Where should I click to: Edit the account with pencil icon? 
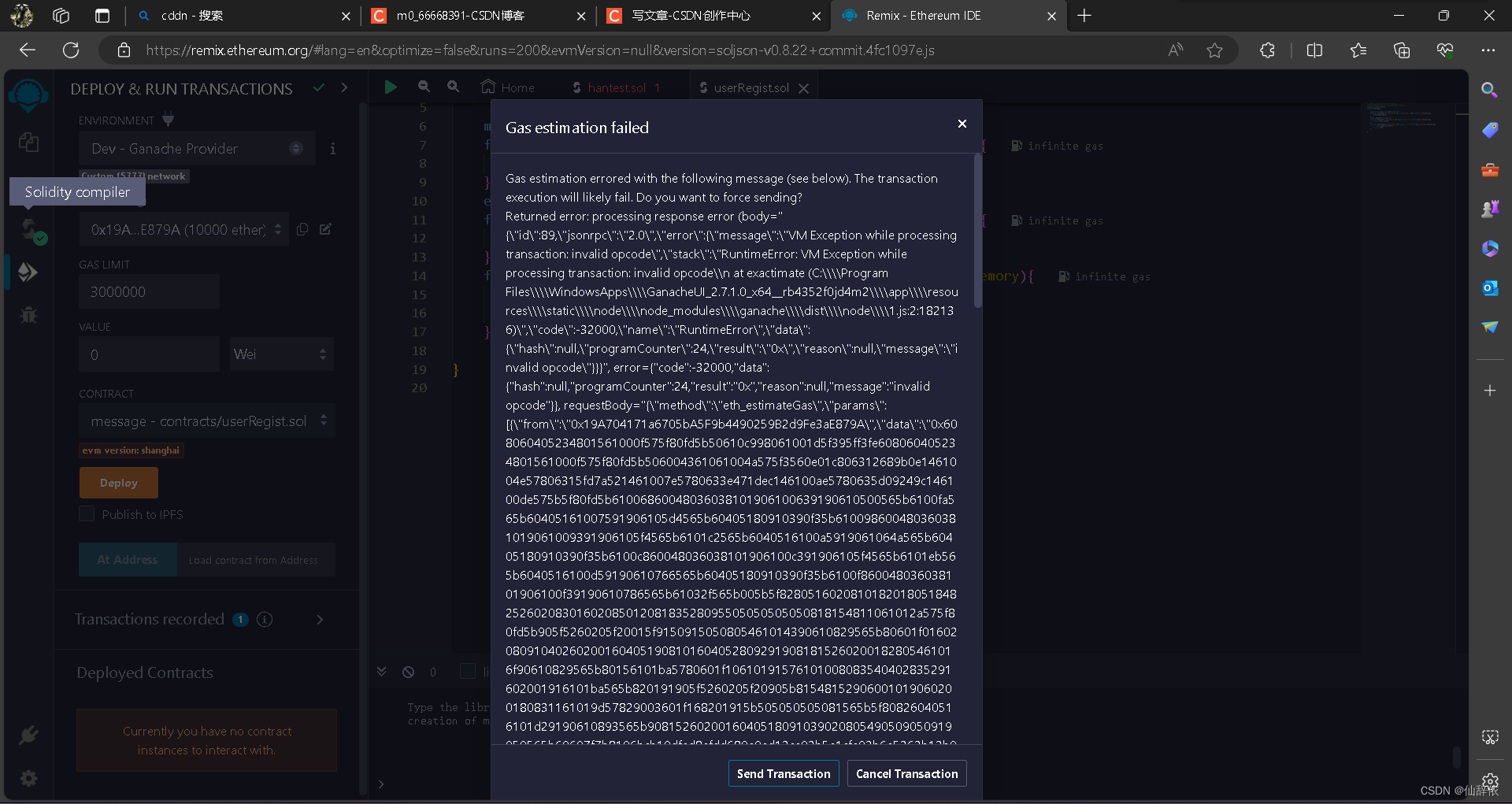[x=326, y=229]
